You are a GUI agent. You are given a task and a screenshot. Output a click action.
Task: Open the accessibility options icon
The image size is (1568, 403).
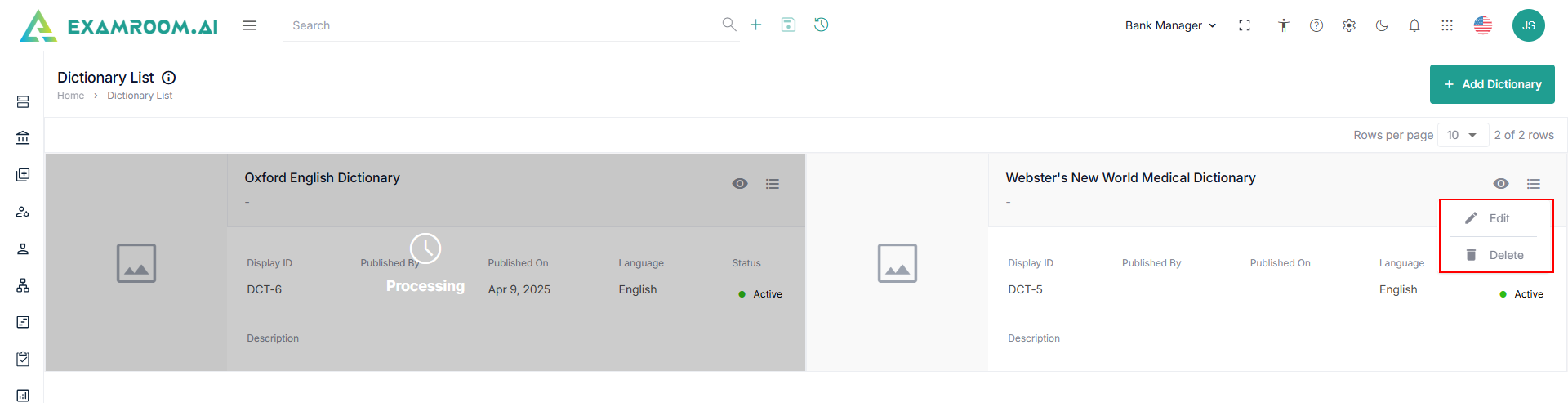point(1284,25)
